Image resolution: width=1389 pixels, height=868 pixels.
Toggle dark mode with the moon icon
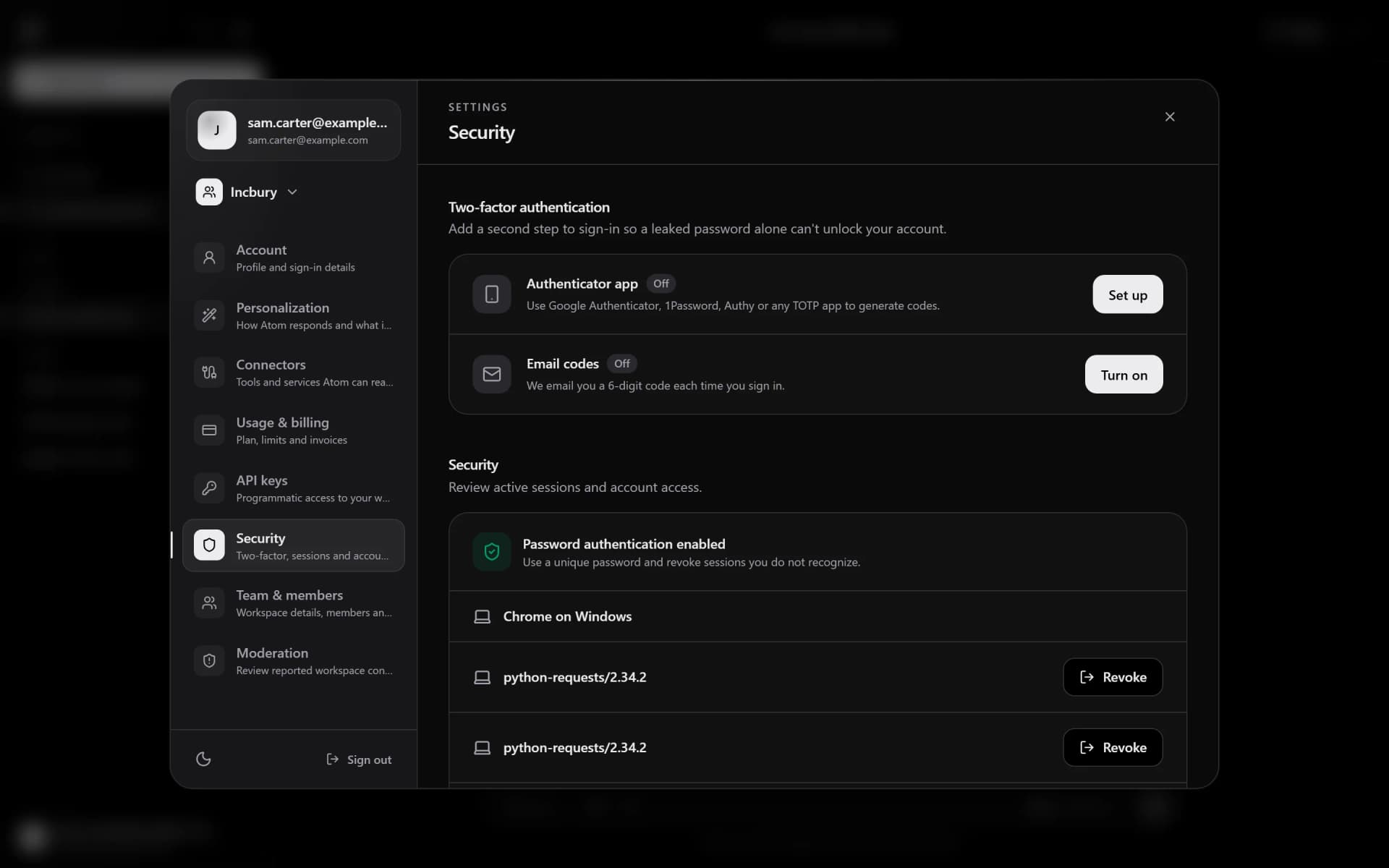203,759
